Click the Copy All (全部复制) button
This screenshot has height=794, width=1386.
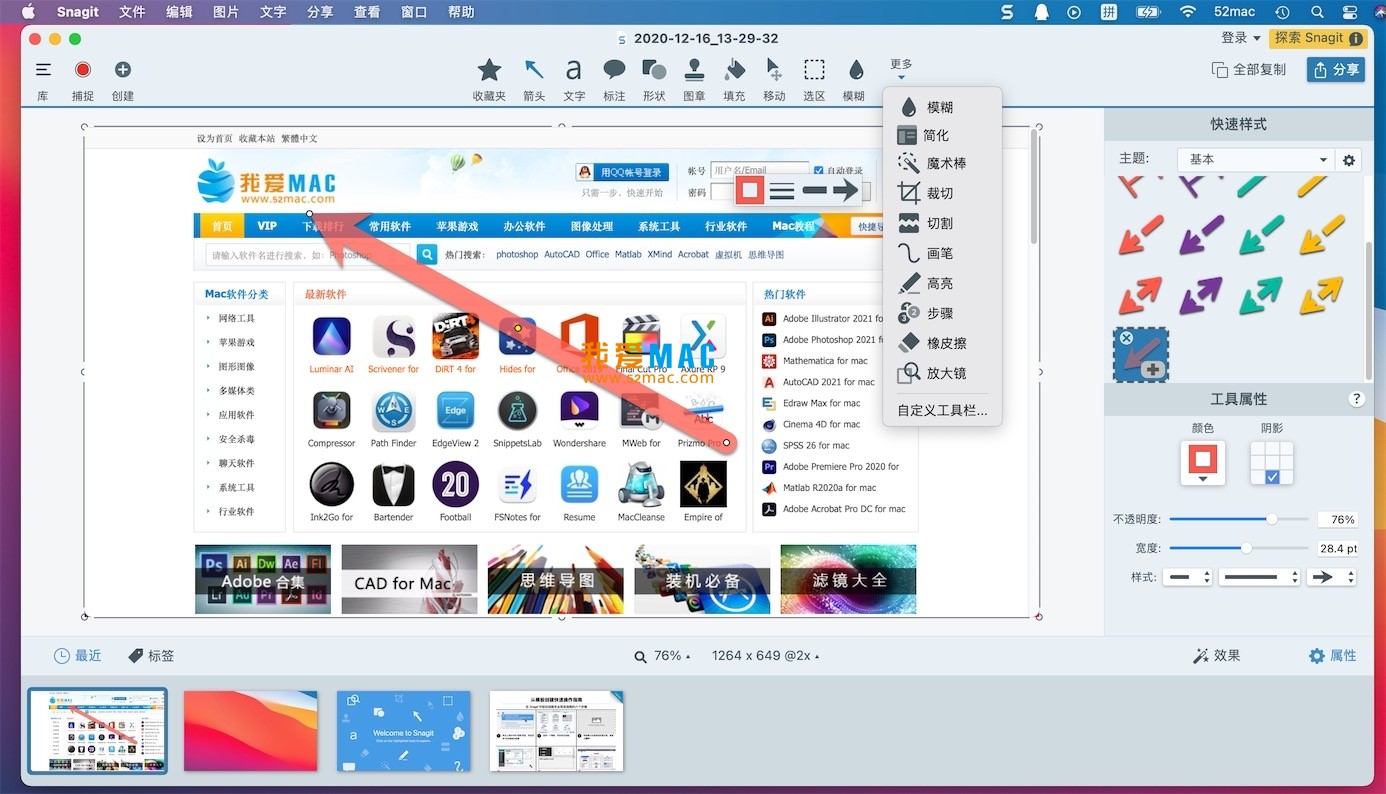pos(1249,70)
